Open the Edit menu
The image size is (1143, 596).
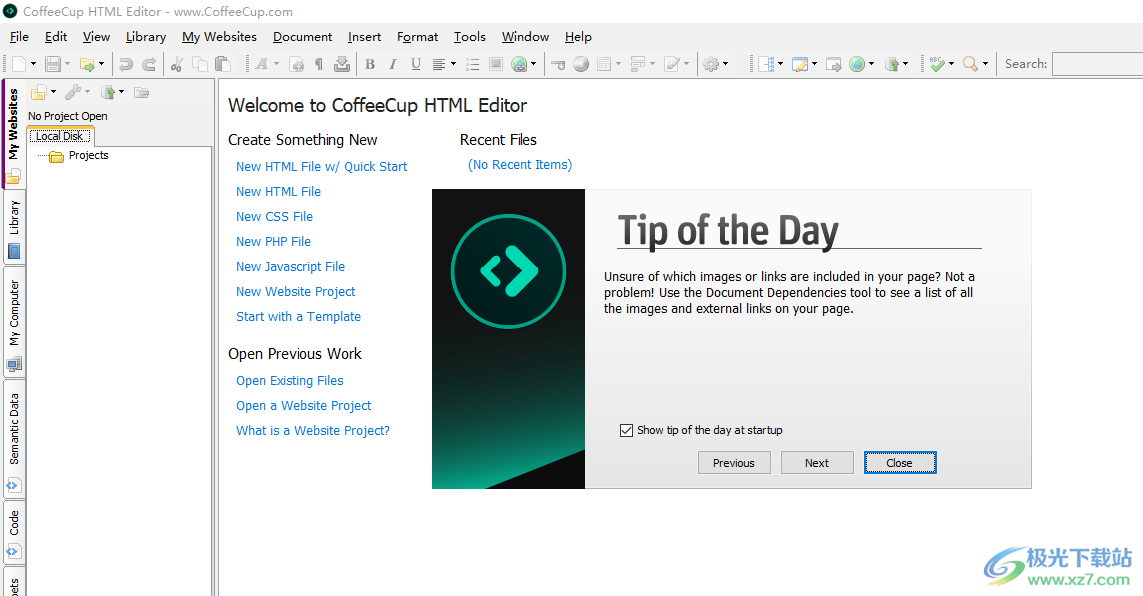pos(55,36)
